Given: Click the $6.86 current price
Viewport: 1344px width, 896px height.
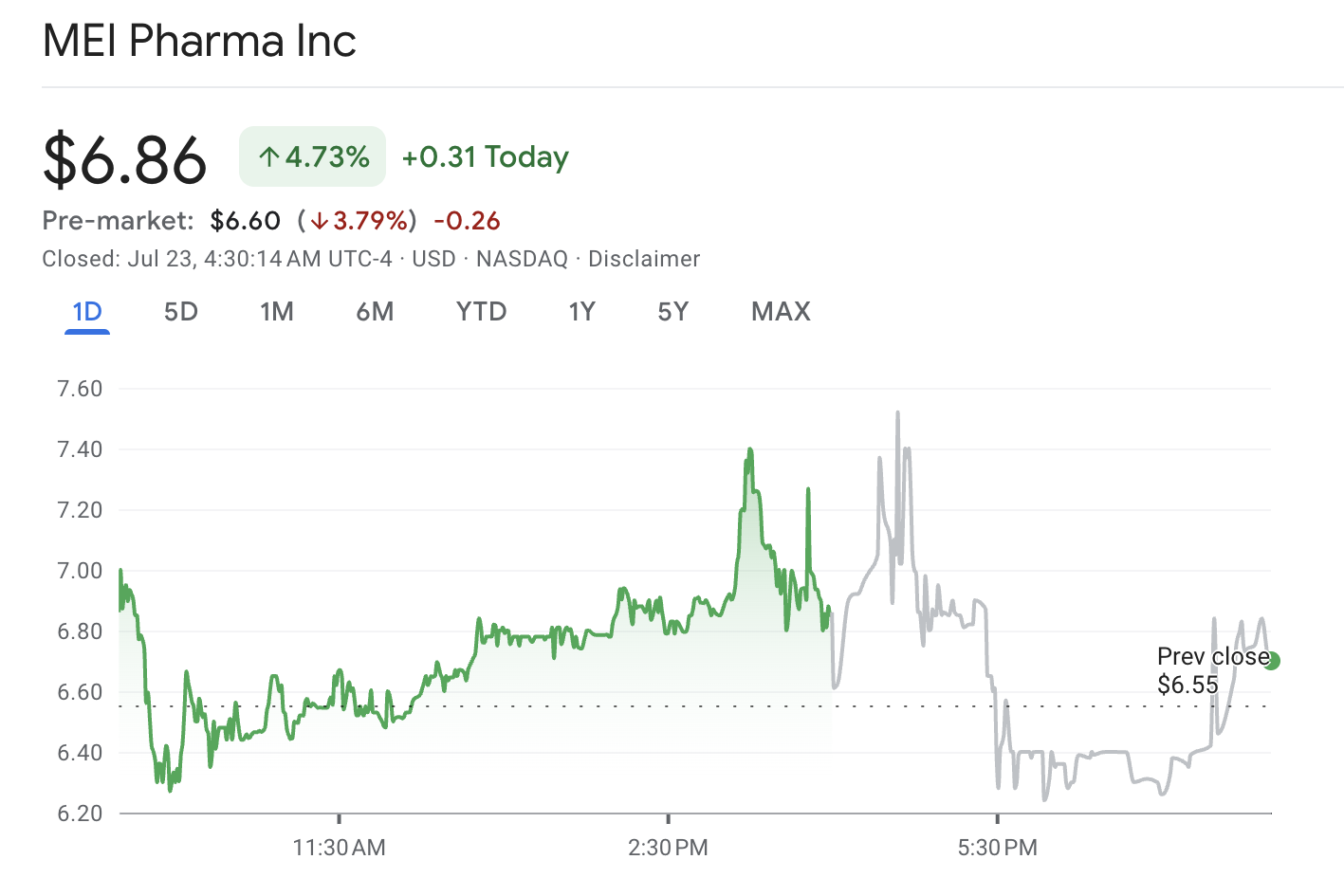Looking at the screenshot, I should point(123,159).
